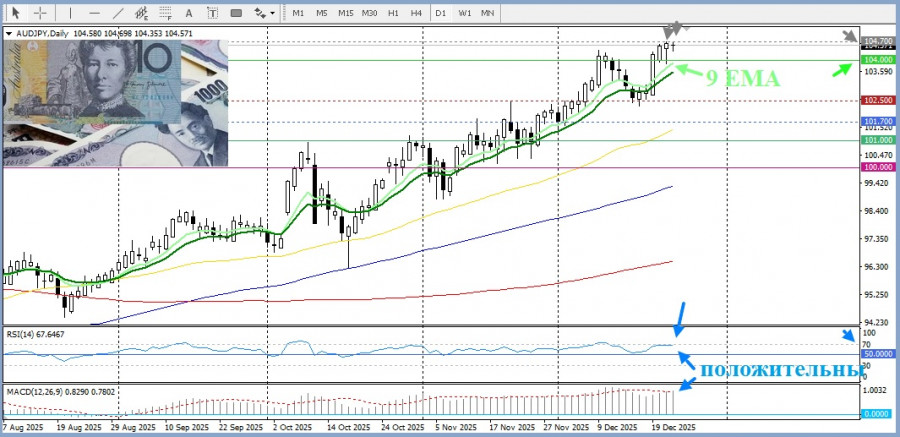Pick the horizontal line drawing tool
Image resolution: width=900 pixels, height=437 pixels.
point(93,13)
